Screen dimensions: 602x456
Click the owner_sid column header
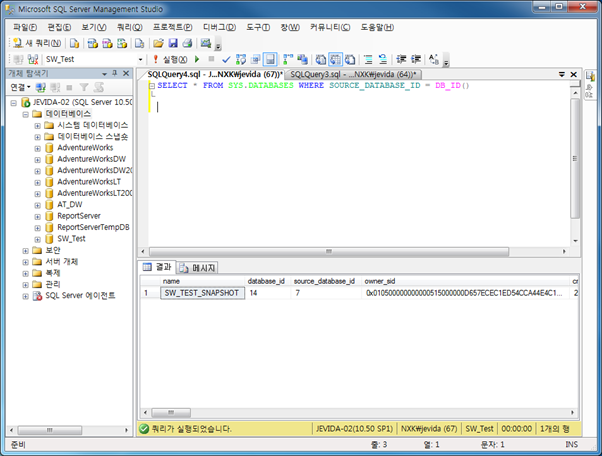[466, 281]
